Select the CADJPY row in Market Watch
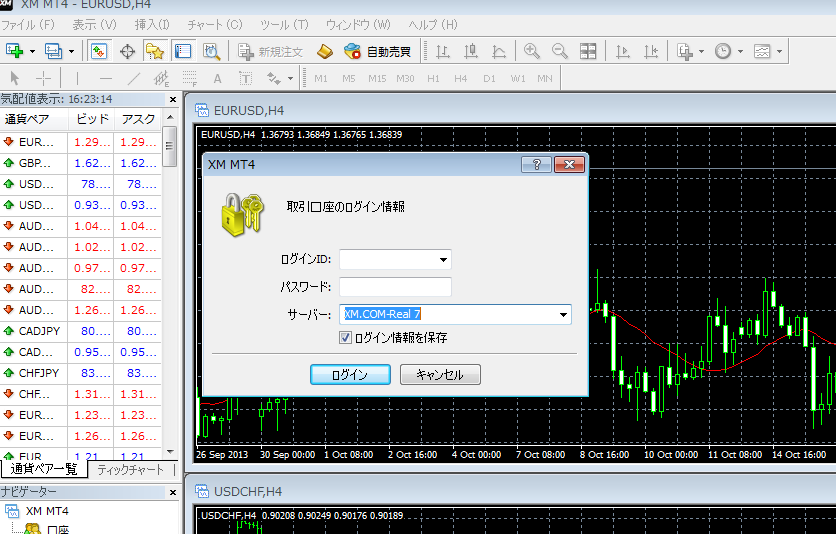Image resolution: width=836 pixels, height=534 pixels. 81,331
